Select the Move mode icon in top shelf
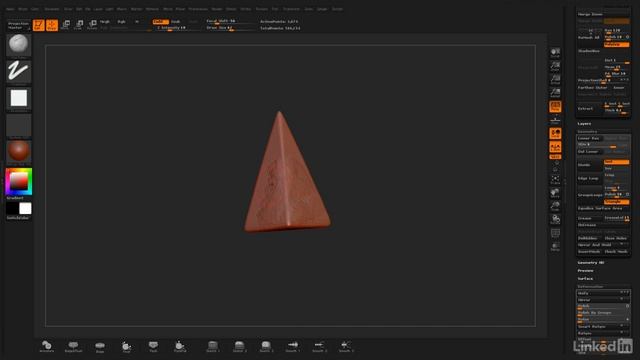 [x=65, y=25]
